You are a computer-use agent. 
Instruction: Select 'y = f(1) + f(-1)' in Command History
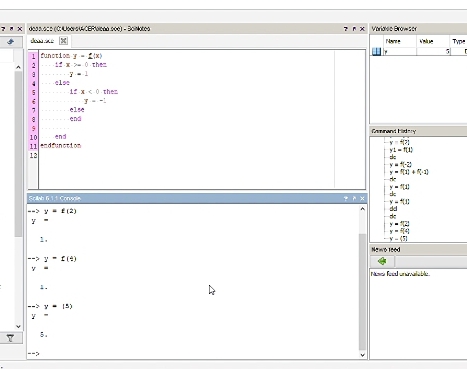[409, 172]
